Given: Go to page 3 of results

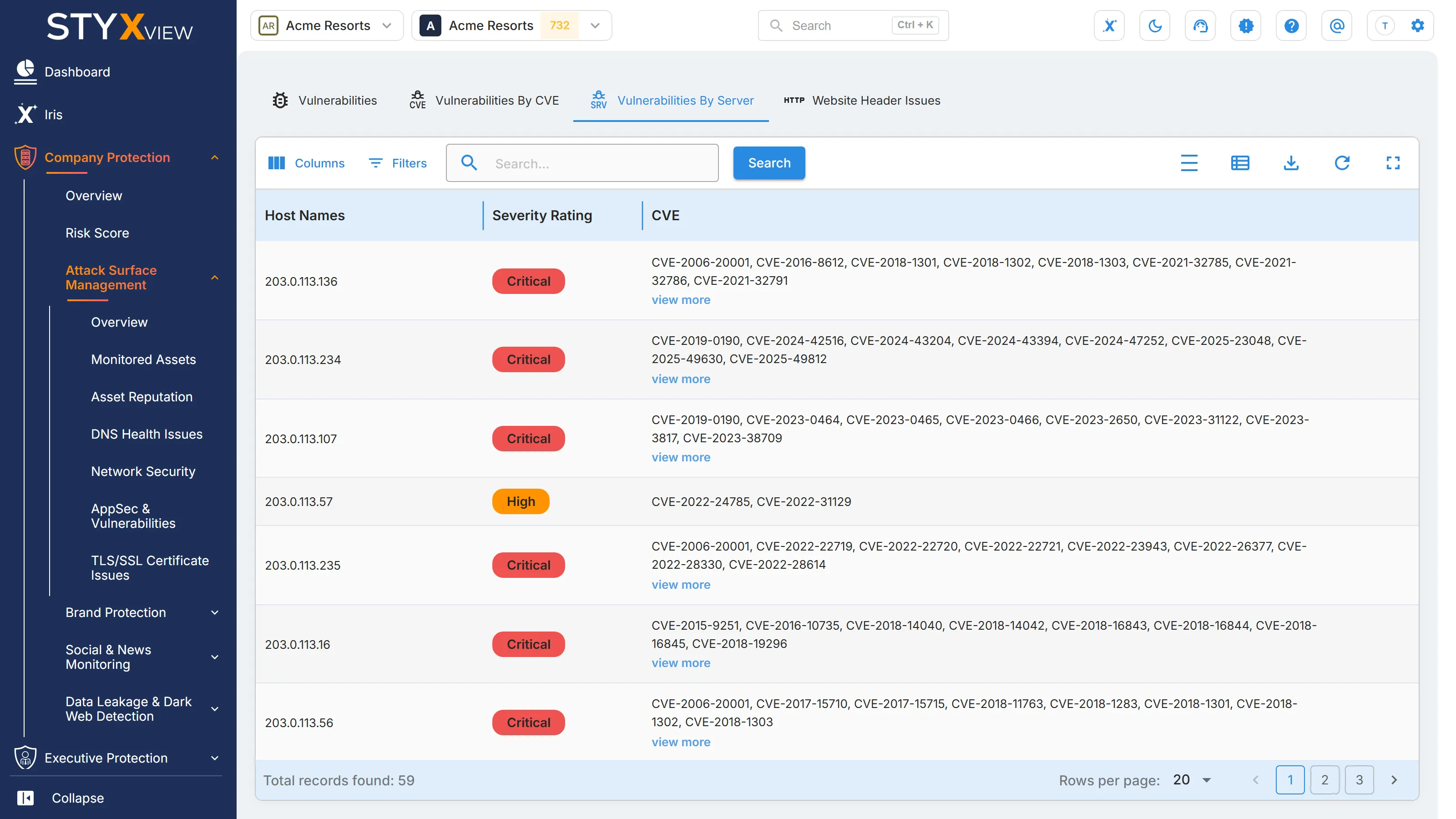Looking at the screenshot, I should click(1359, 780).
